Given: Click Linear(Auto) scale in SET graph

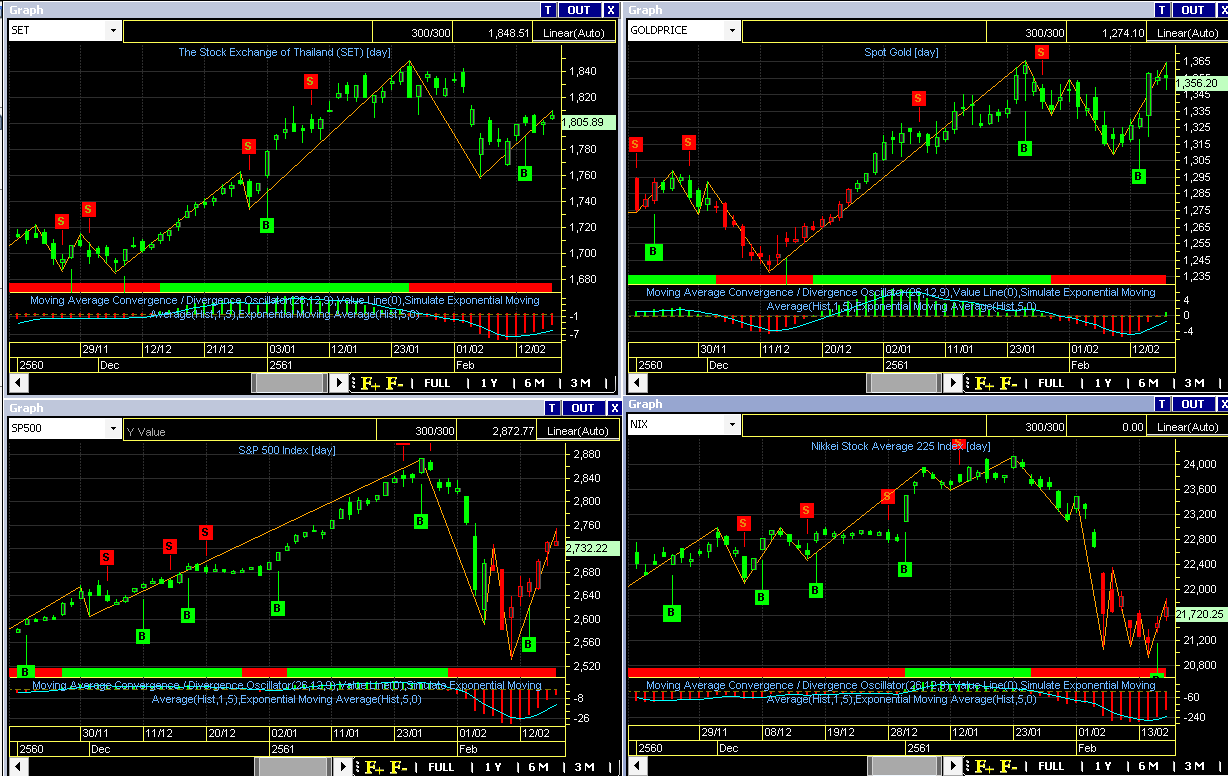Looking at the screenshot, I should pyautogui.click(x=576, y=33).
